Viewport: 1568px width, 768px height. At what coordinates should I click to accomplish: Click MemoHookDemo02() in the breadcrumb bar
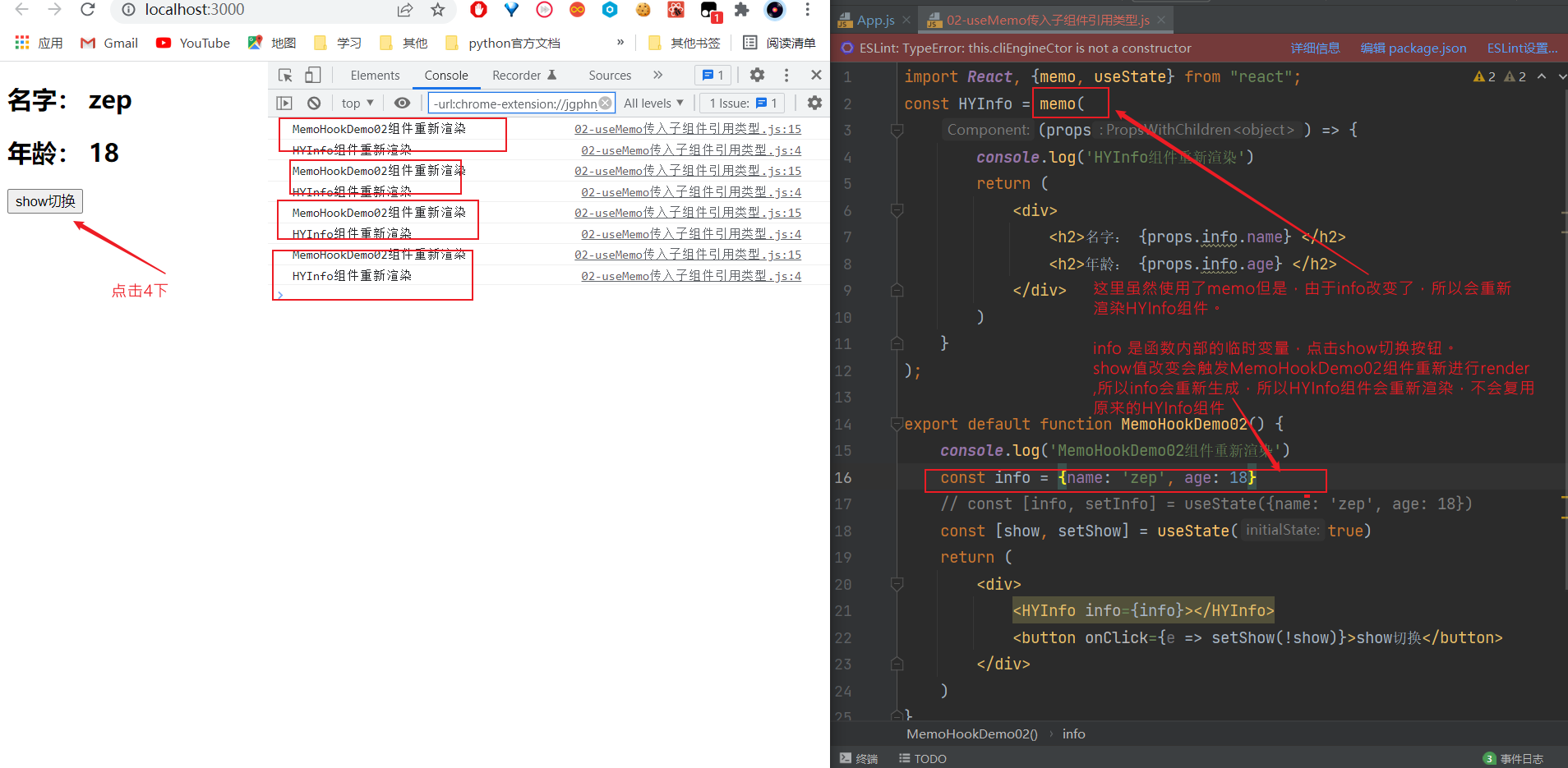[x=971, y=734]
